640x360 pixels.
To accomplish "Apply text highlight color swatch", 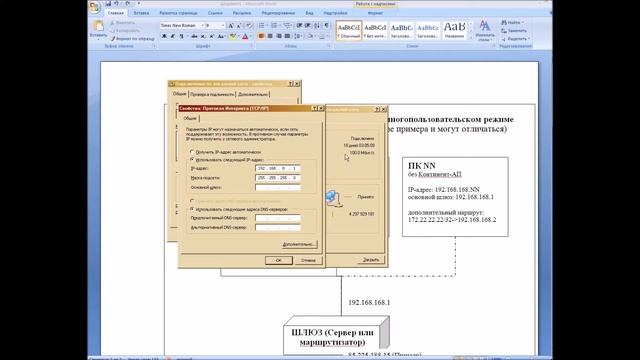I will [232, 36].
